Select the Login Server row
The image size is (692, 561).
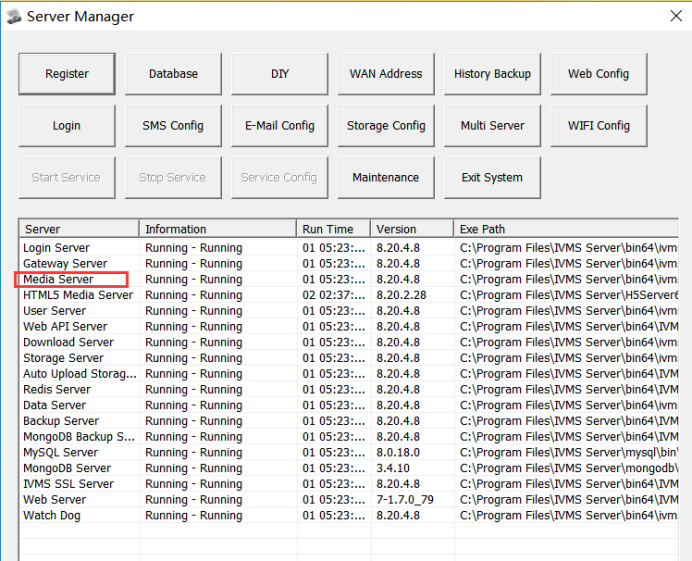click(x=349, y=248)
